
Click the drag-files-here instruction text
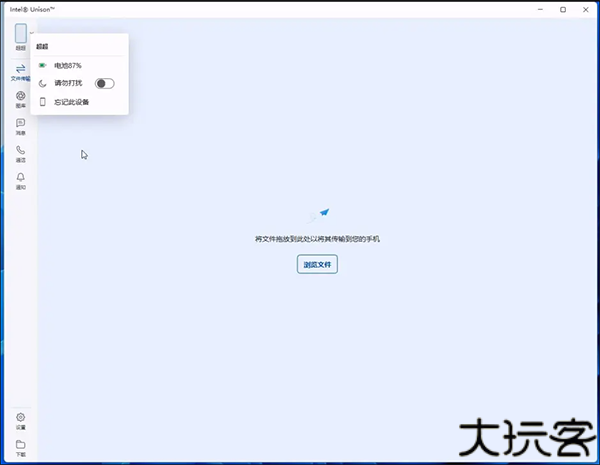pyautogui.click(x=317, y=239)
